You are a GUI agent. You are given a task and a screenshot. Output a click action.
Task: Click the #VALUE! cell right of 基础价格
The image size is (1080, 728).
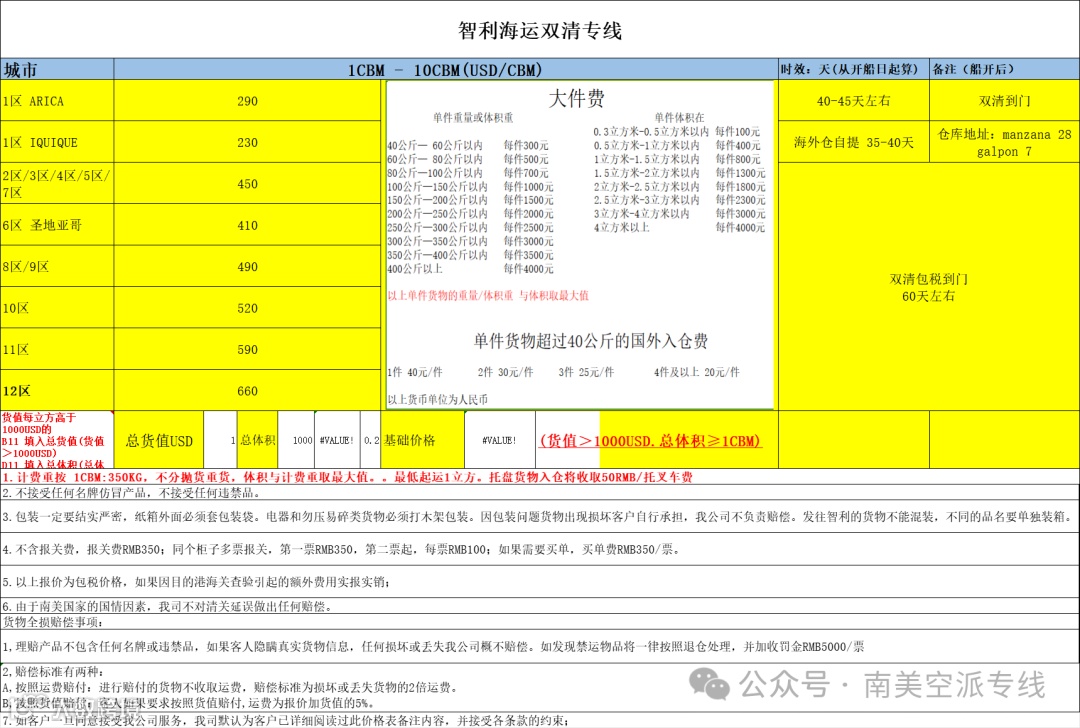point(499,440)
